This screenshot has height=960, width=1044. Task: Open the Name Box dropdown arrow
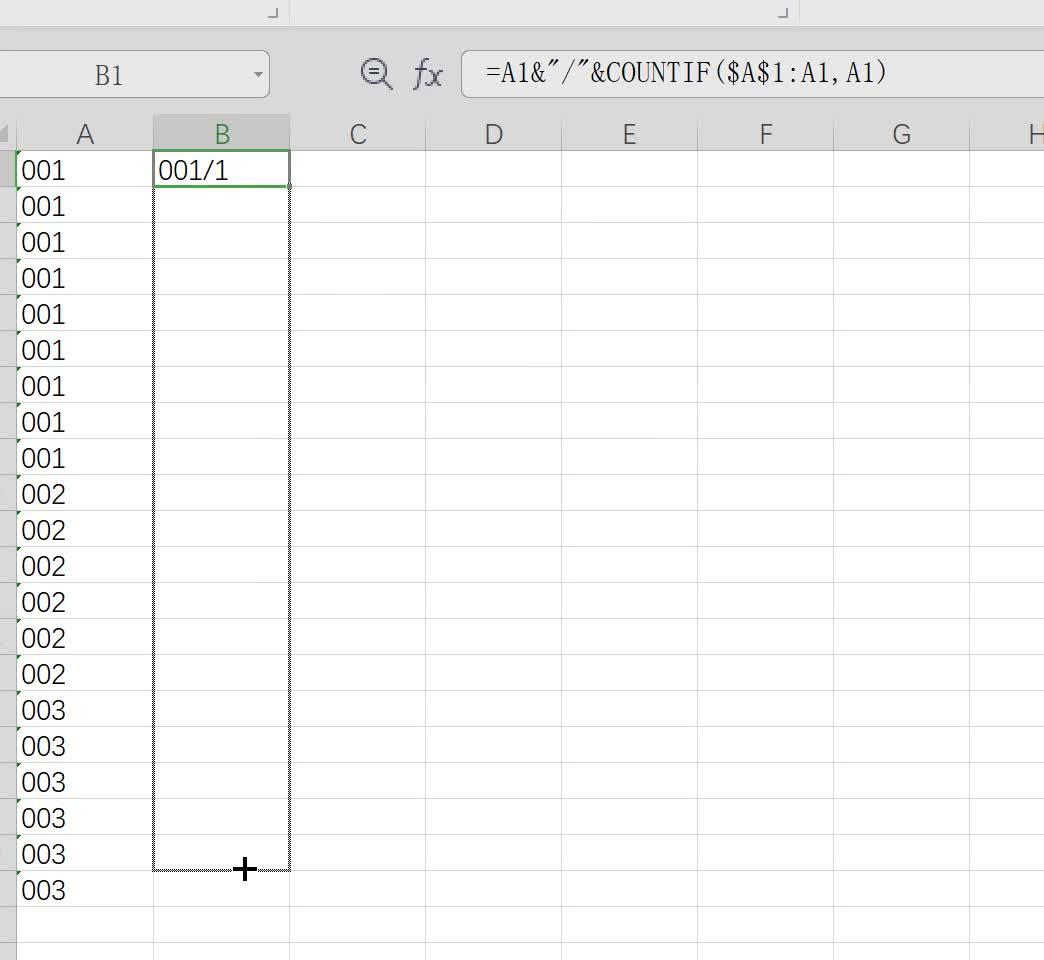(x=258, y=75)
